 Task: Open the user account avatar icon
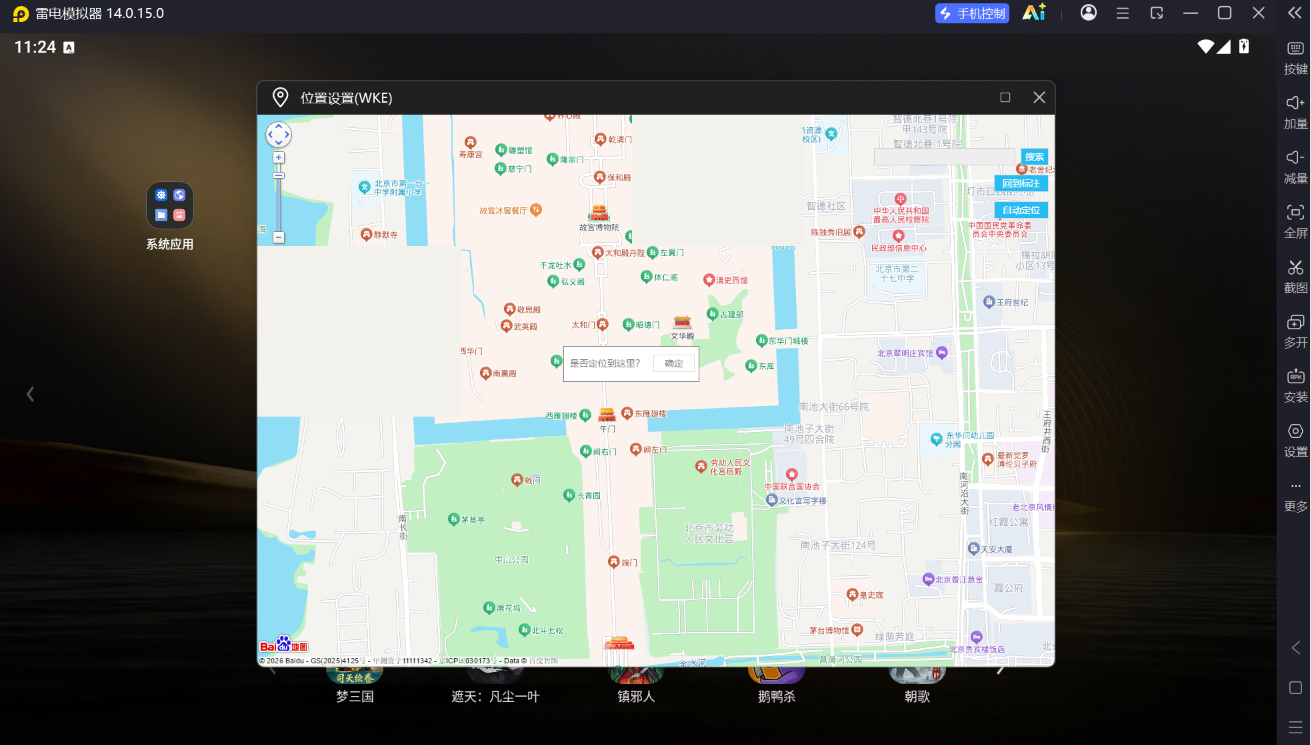click(x=1089, y=13)
